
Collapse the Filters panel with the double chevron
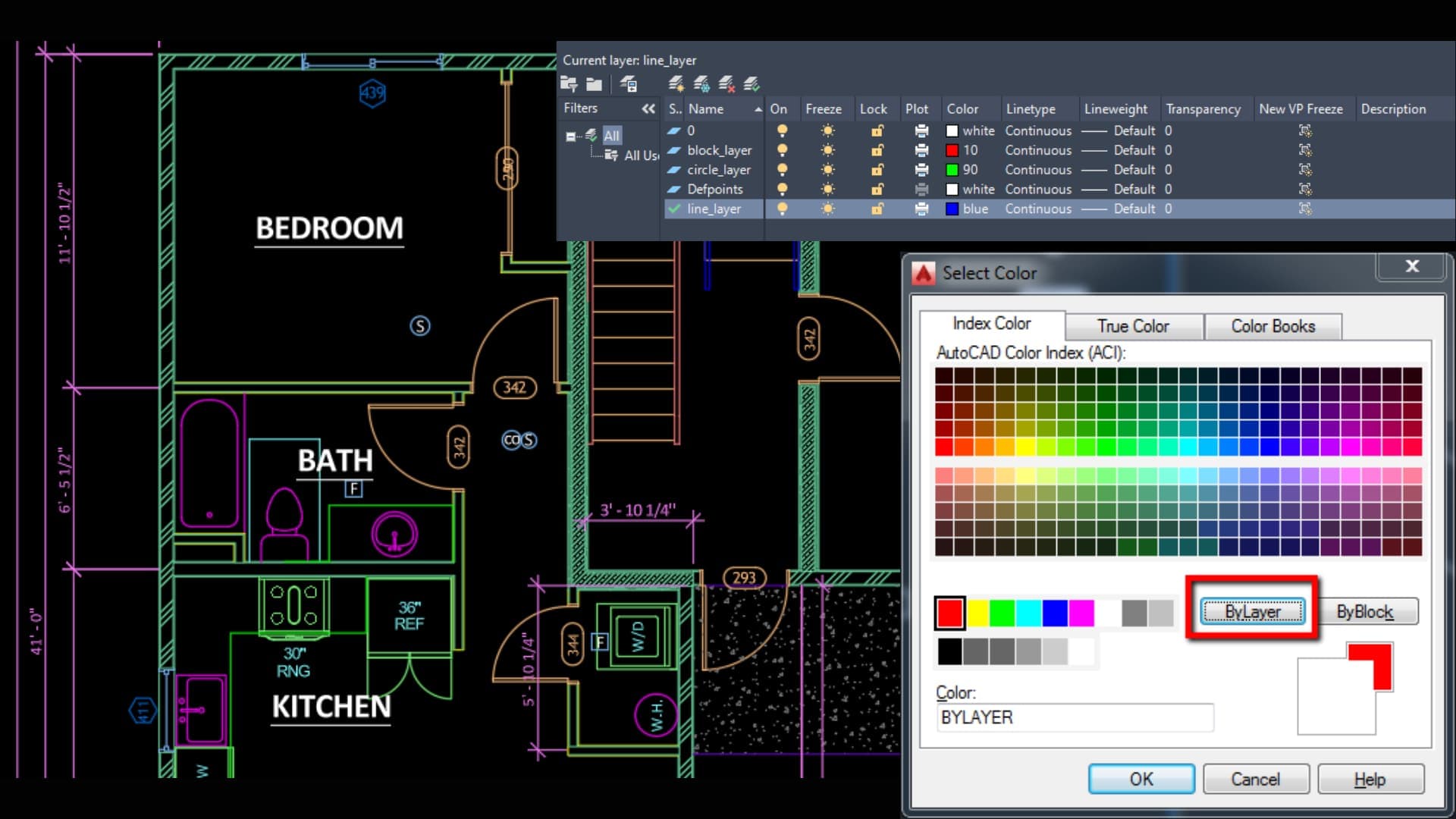649,109
